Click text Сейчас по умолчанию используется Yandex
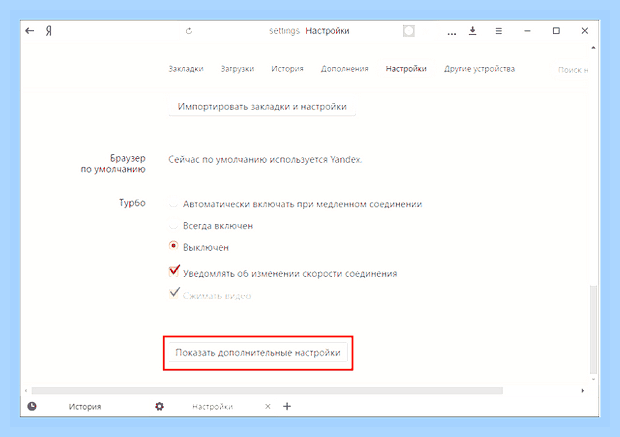This screenshot has width=620, height=437. point(265,159)
